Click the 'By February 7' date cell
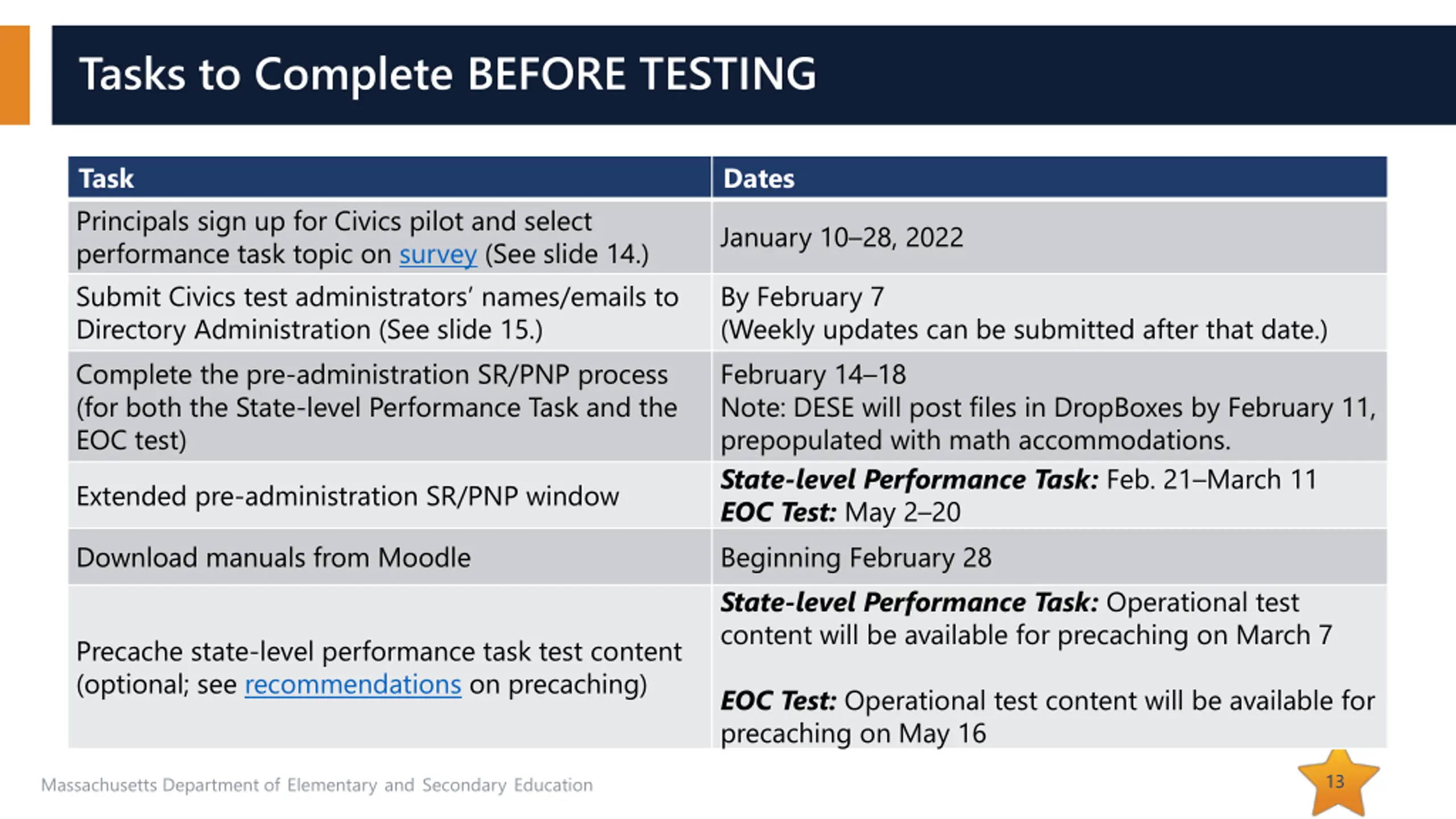 tap(802, 297)
